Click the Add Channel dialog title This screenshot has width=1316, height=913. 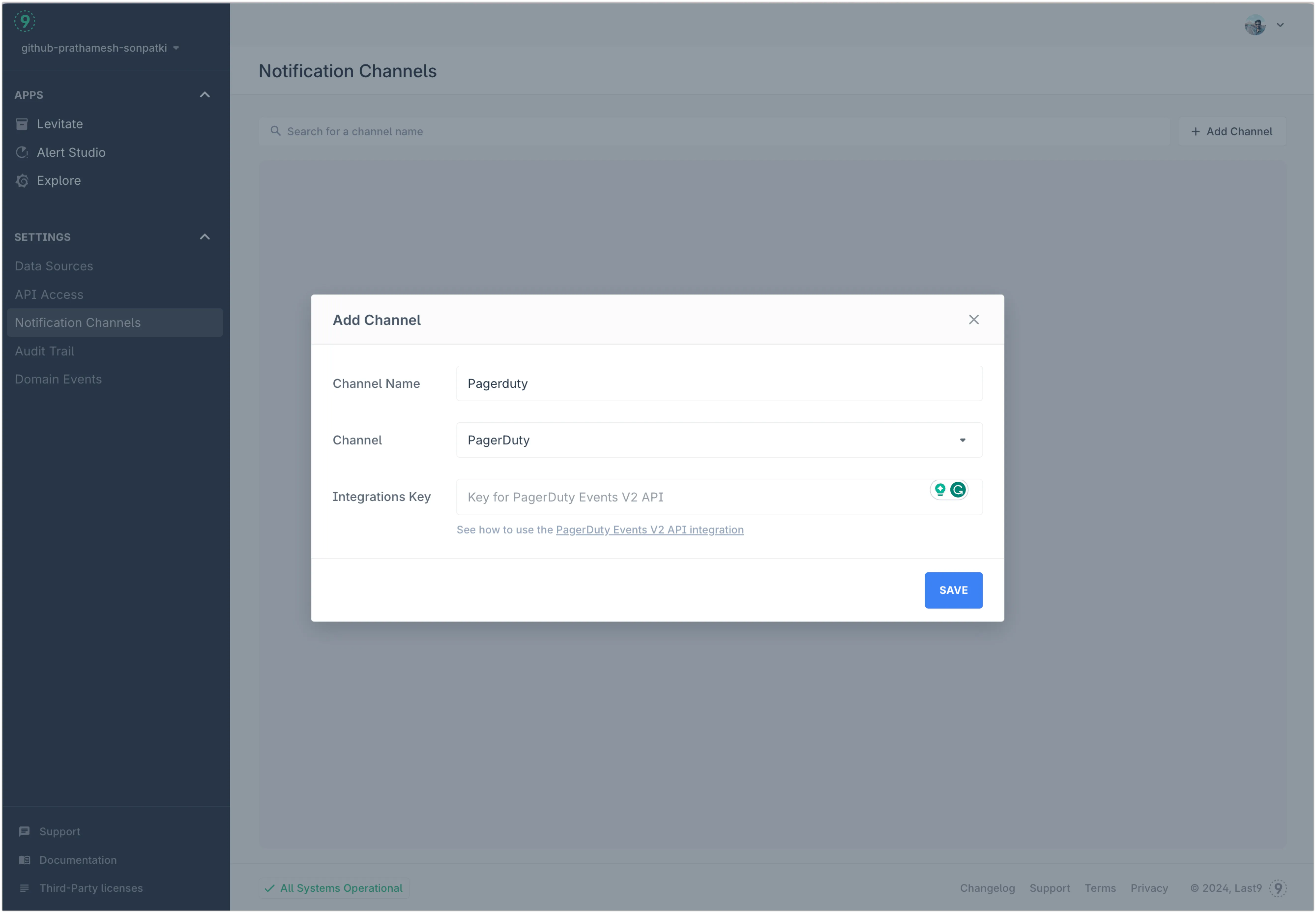[377, 320]
